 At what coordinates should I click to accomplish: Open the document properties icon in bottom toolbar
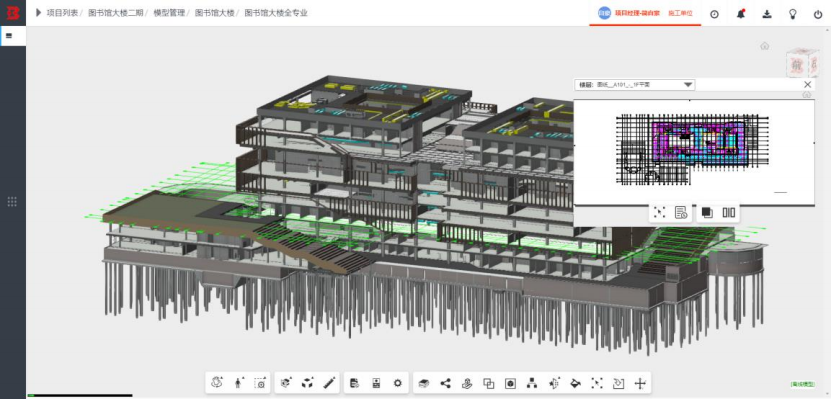(355, 383)
